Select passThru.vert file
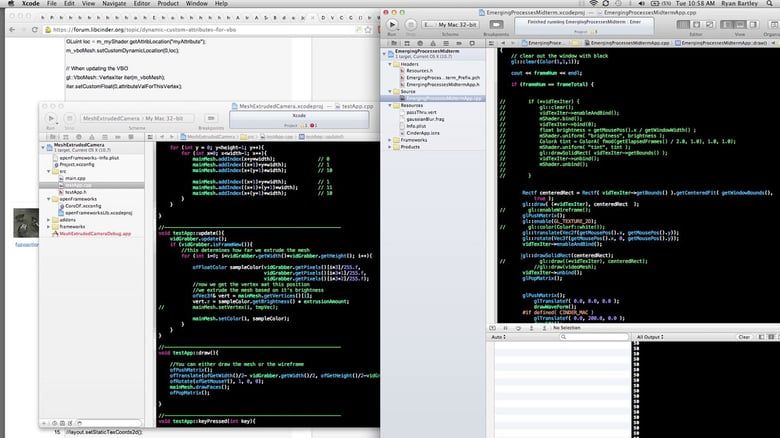Image resolution: width=780 pixels, height=438 pixels. (x=421, y=112)
